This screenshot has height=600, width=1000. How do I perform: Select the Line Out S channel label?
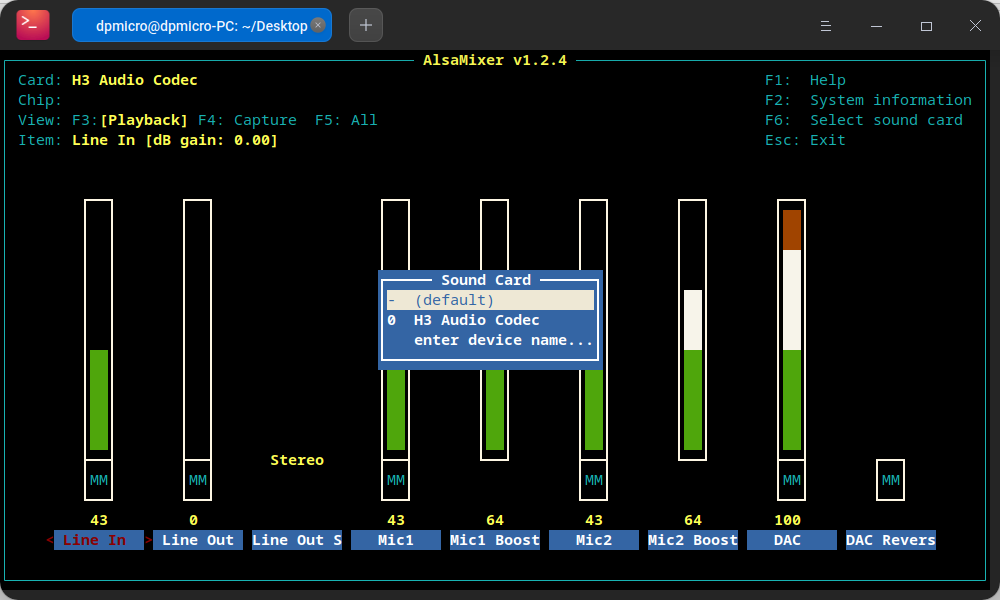pyautogui.click(x=297, y=540)
